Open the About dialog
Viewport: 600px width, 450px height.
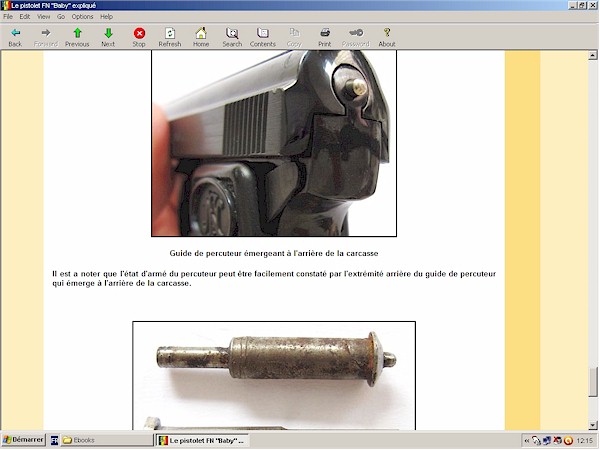387,37
